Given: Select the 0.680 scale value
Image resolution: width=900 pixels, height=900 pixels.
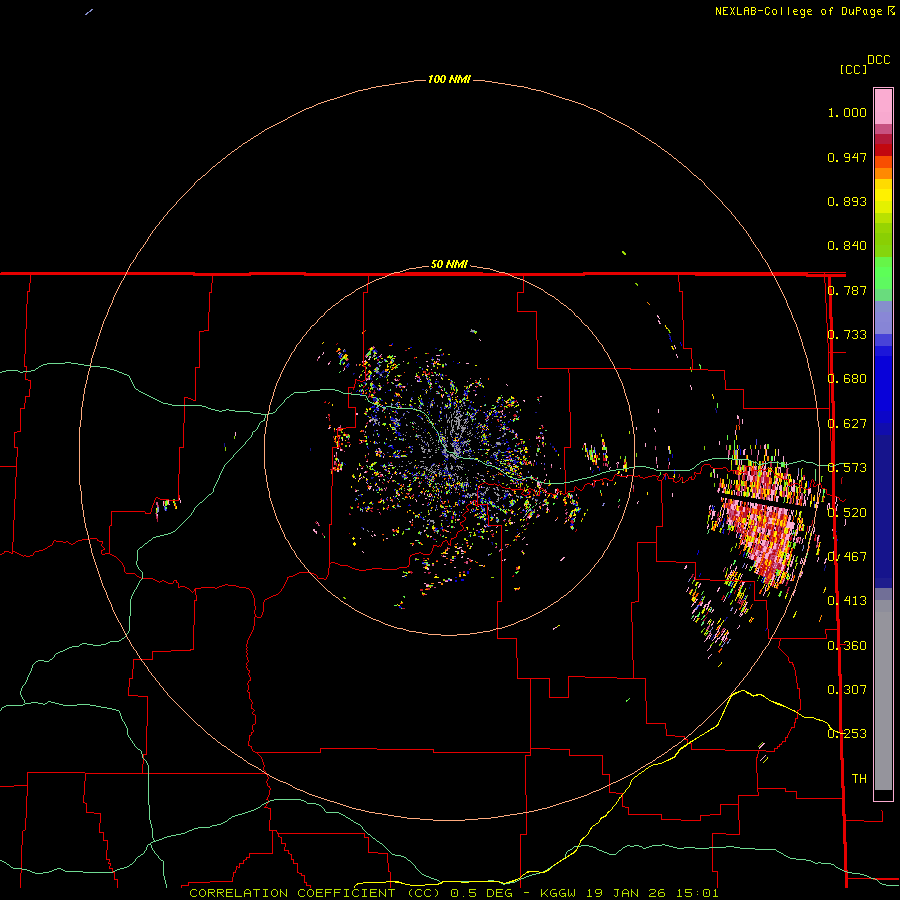Looking at the screenshot, I should [x=847, y=379].
